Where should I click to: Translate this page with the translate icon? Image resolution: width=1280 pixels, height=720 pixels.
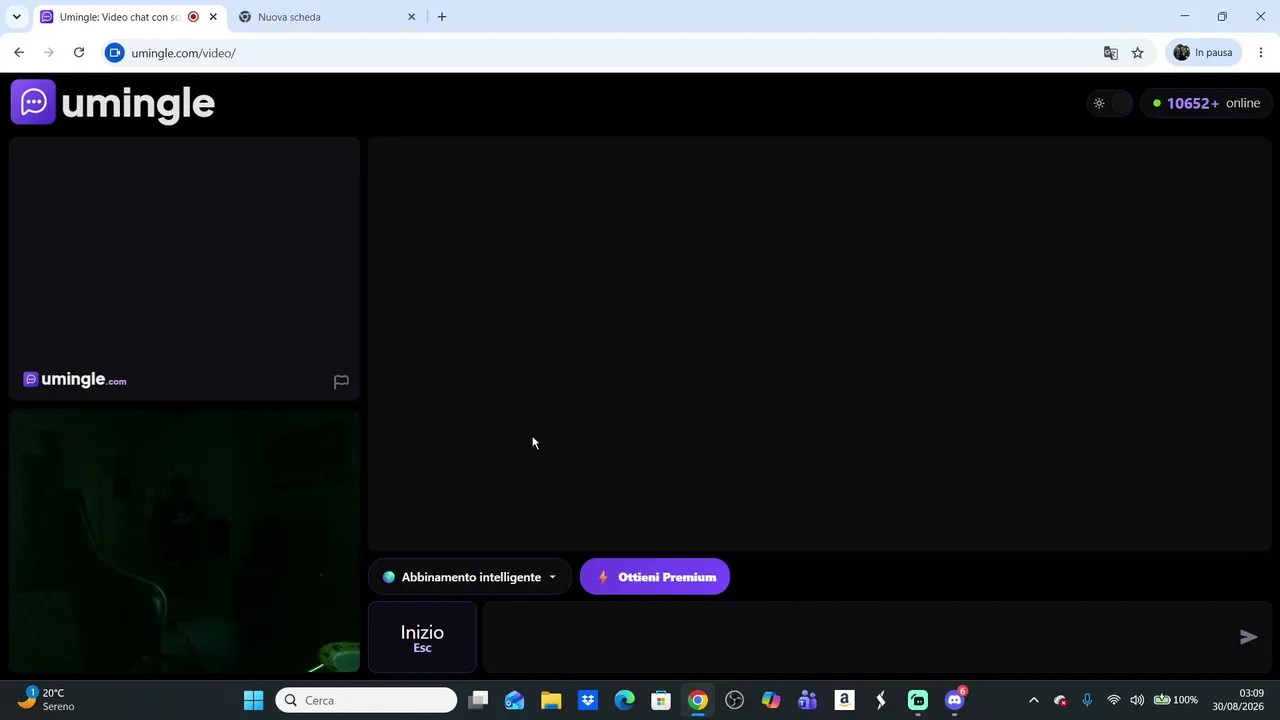tap(1110, 53)
